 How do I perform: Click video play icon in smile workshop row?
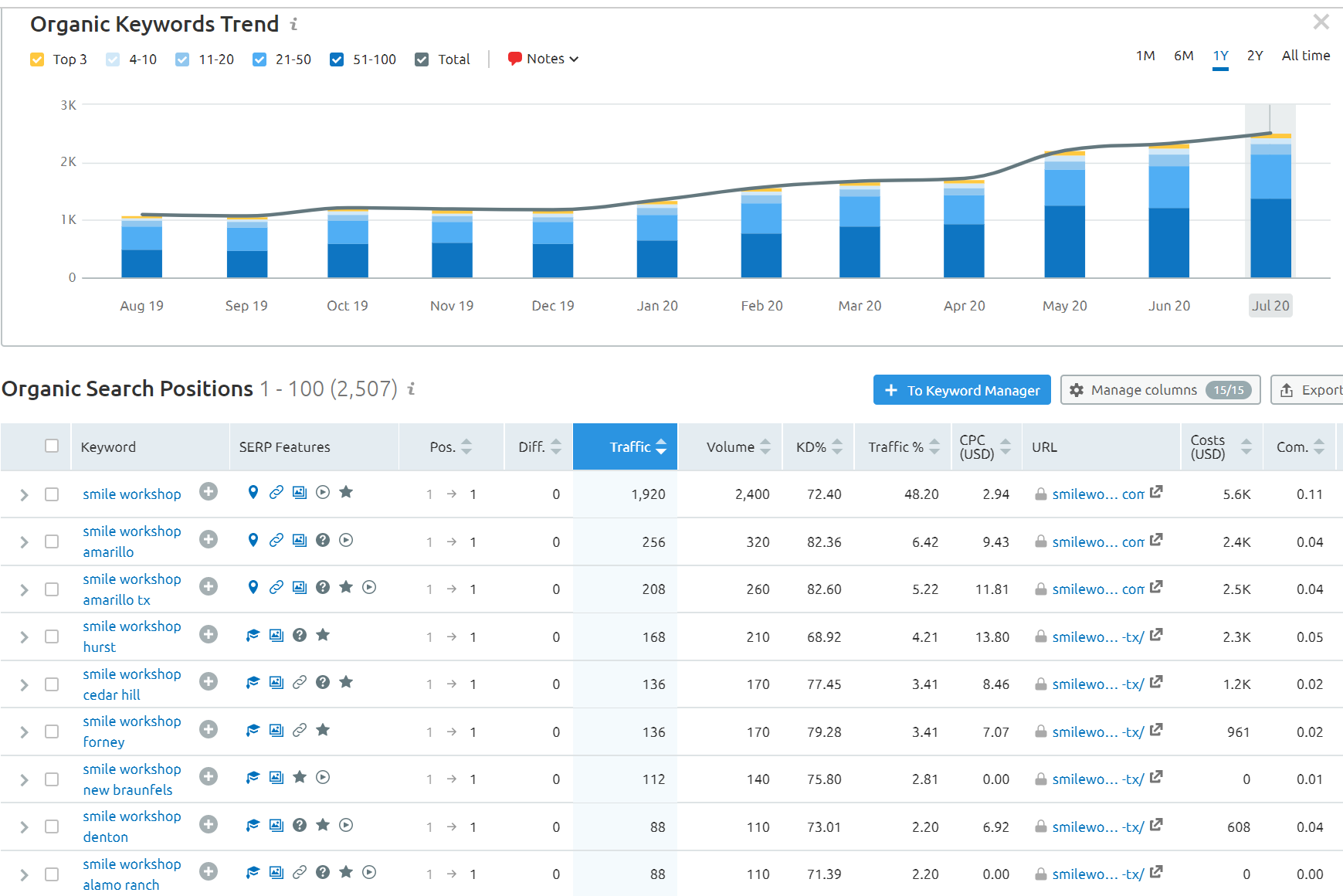point(323,492)
